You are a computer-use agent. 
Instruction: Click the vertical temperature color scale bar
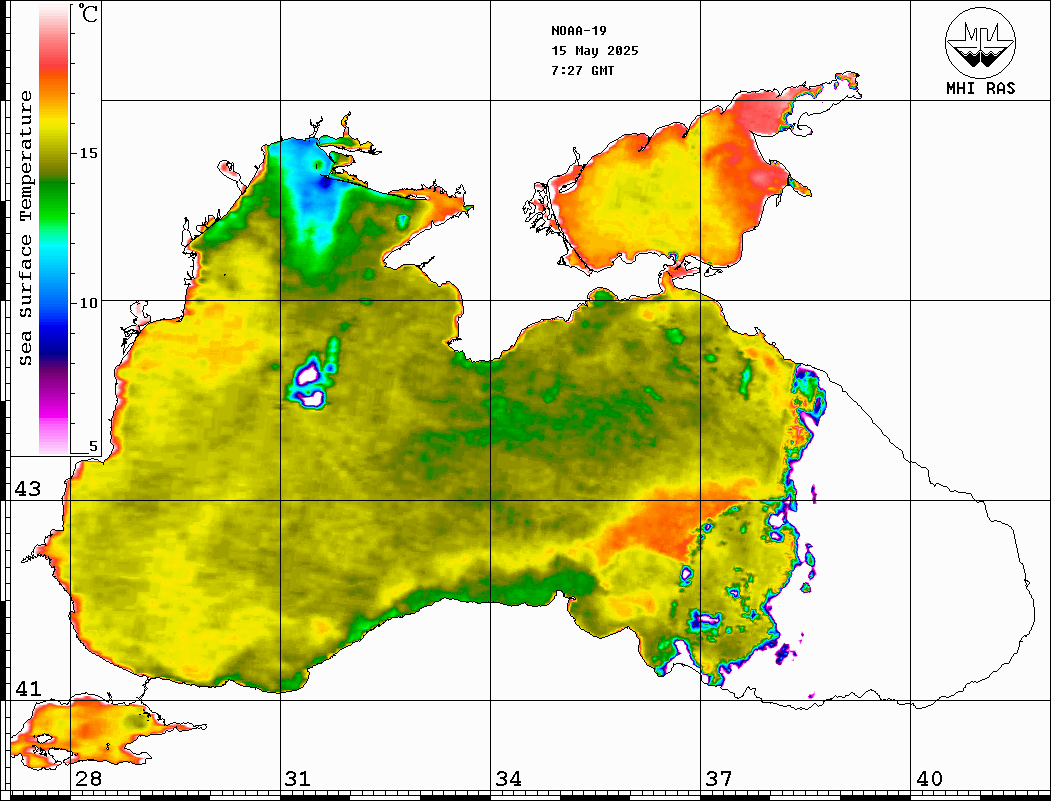(x=54, y=231)
